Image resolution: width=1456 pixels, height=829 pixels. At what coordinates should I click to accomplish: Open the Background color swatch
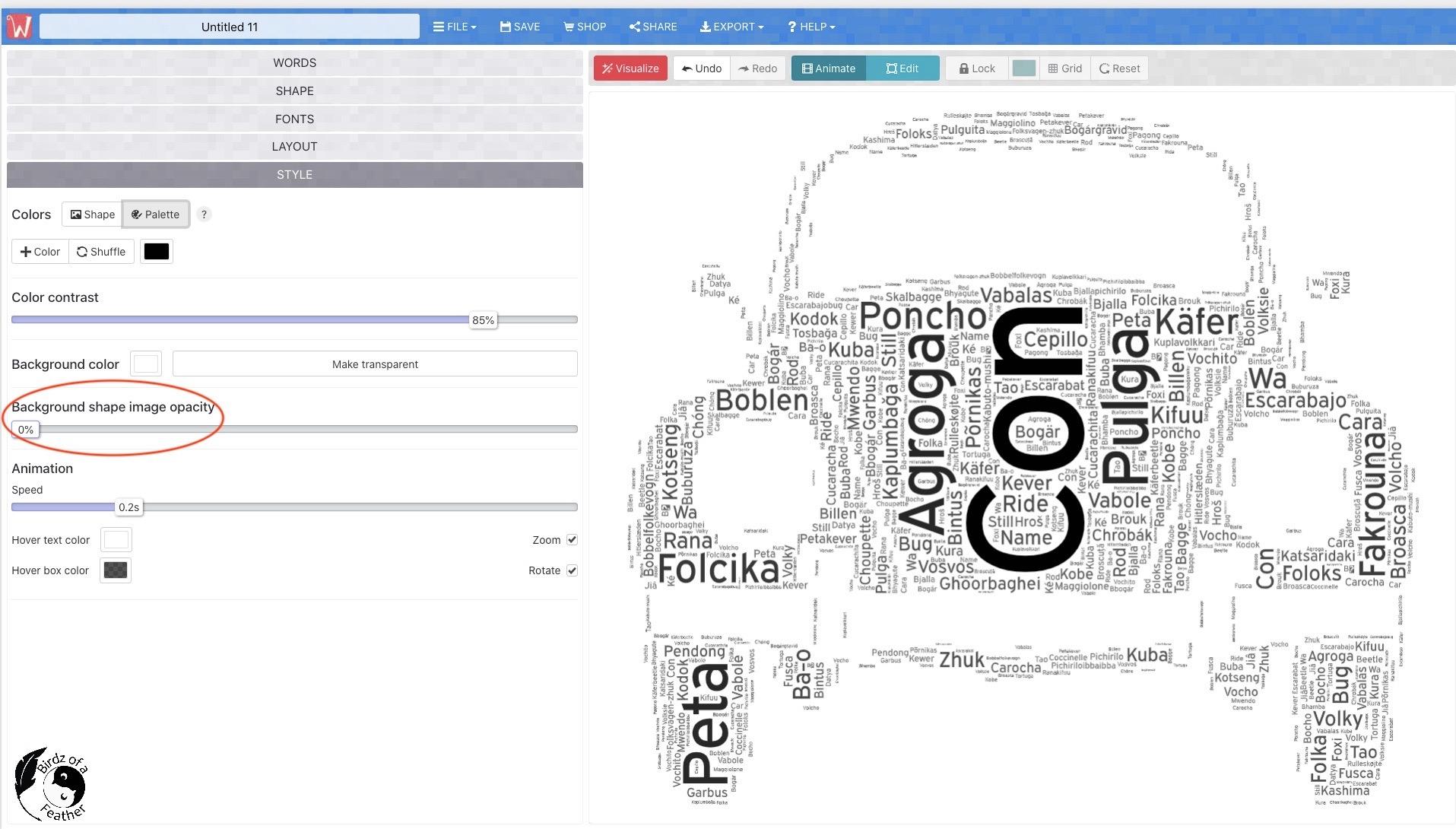[x=146, y=364]
